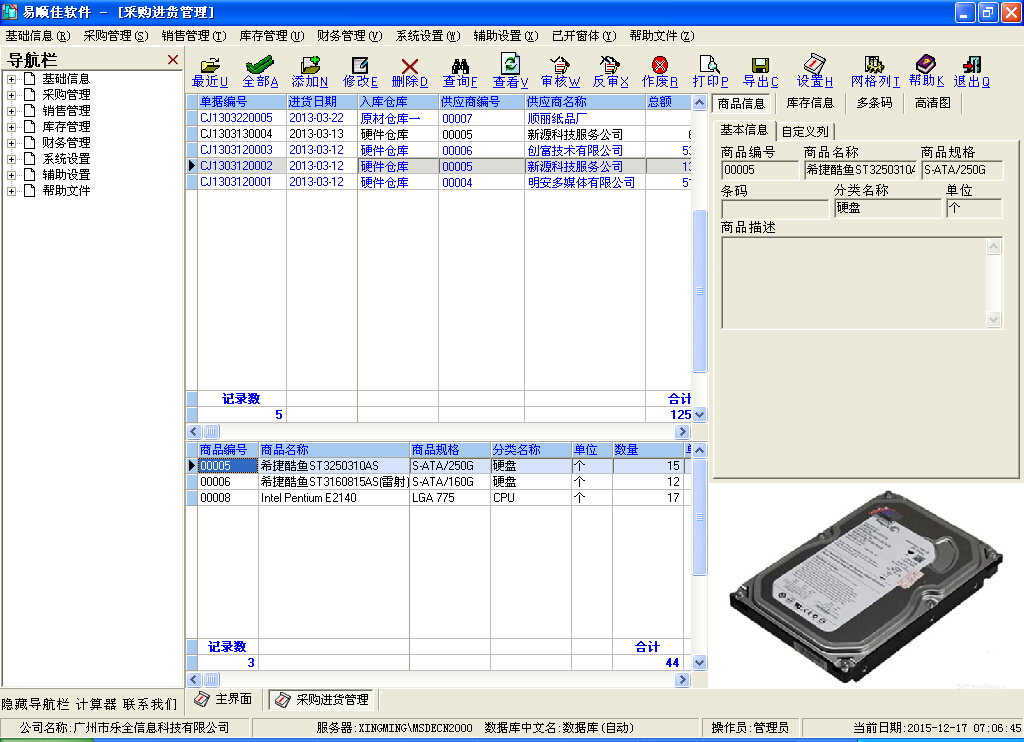Click the 作废 (Void) toolbar icon

[x=660, y=65]
